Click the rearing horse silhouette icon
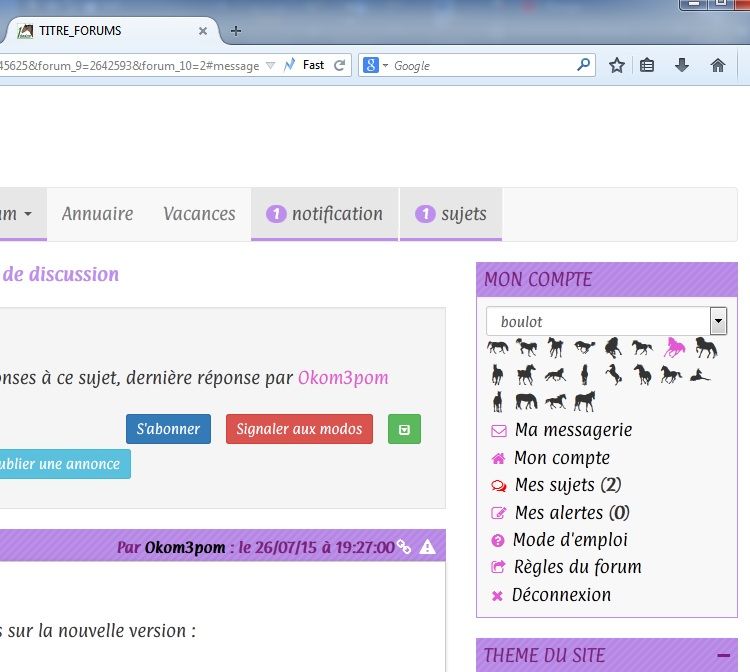This screenshot has height=672, width=750. tap(613, 375)
